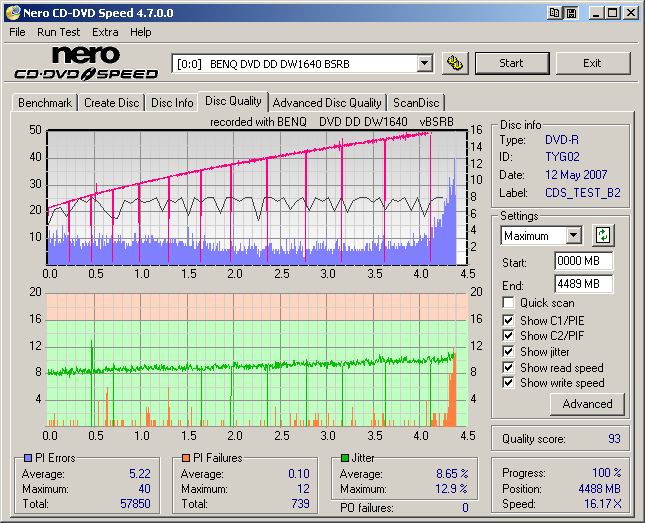Open the File menu
This screenshot has width=645, height=523.
(x=17, y=32)
